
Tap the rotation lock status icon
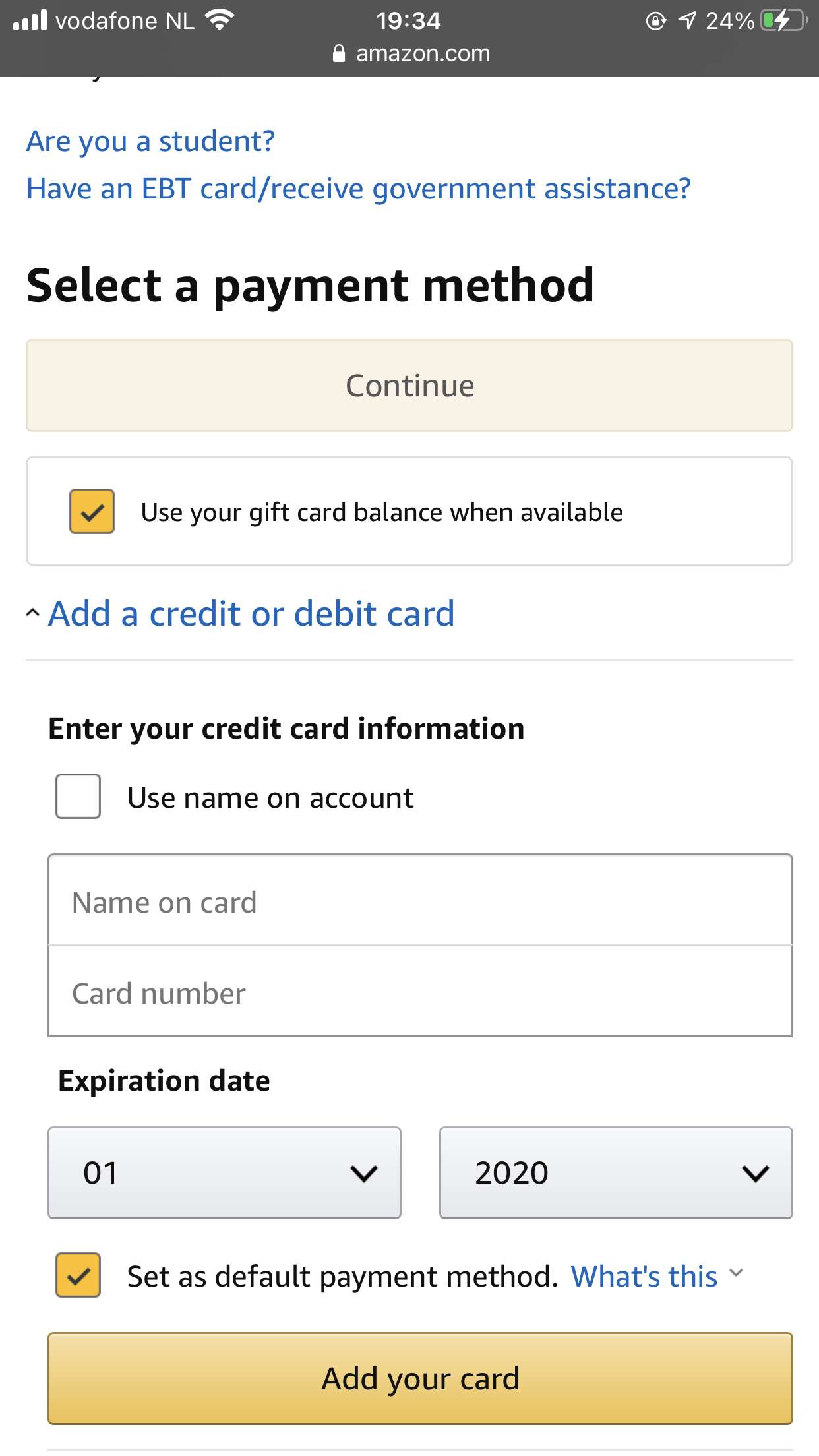[x=655, y=21]
